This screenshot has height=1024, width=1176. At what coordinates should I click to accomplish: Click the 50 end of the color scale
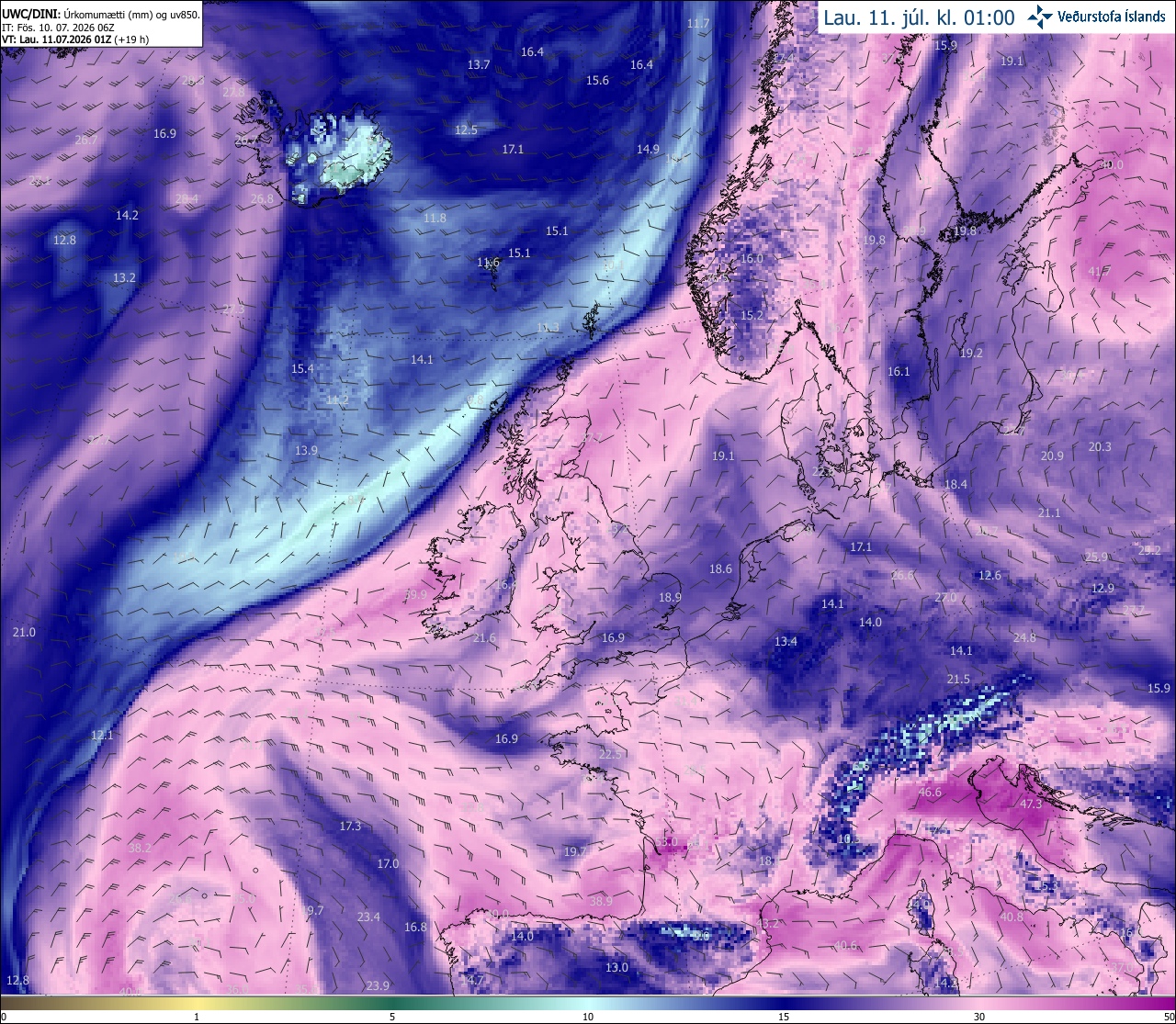[1169, 1017]
